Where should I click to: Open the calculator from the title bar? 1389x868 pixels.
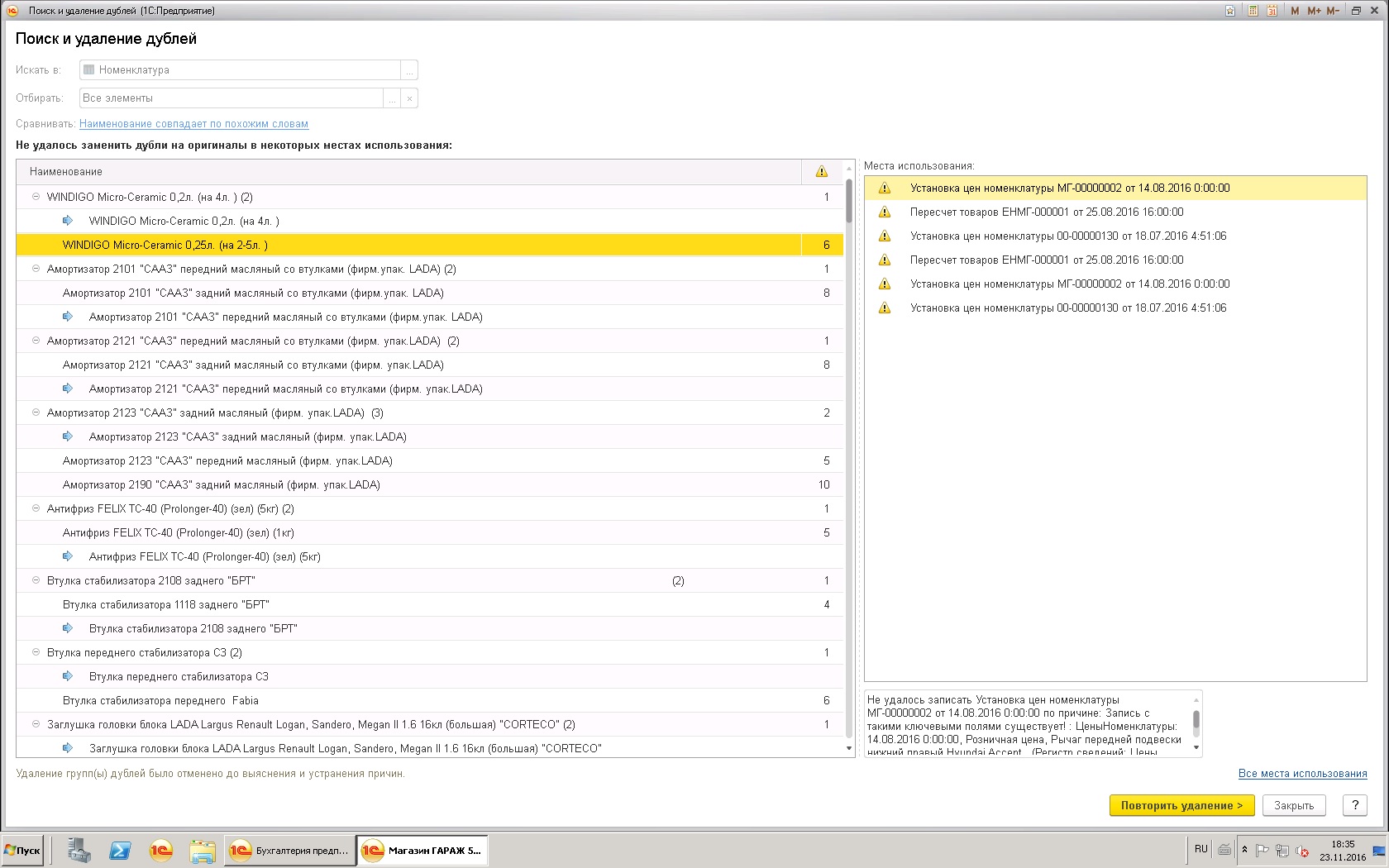pyautogui.click(x=1253, y=11)
